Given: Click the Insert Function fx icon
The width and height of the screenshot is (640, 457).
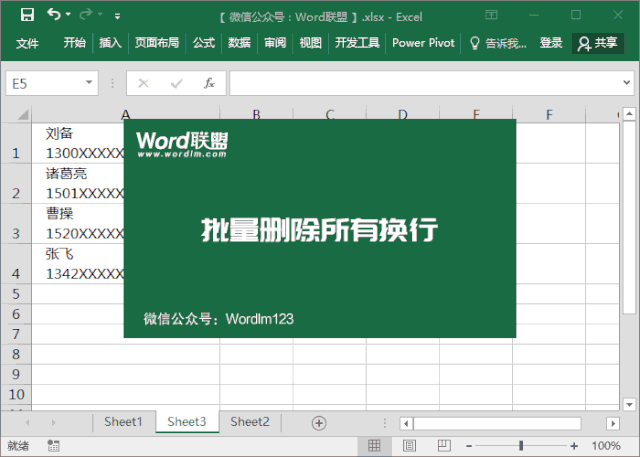Looking at the screenshot, I should pos(209,83).
